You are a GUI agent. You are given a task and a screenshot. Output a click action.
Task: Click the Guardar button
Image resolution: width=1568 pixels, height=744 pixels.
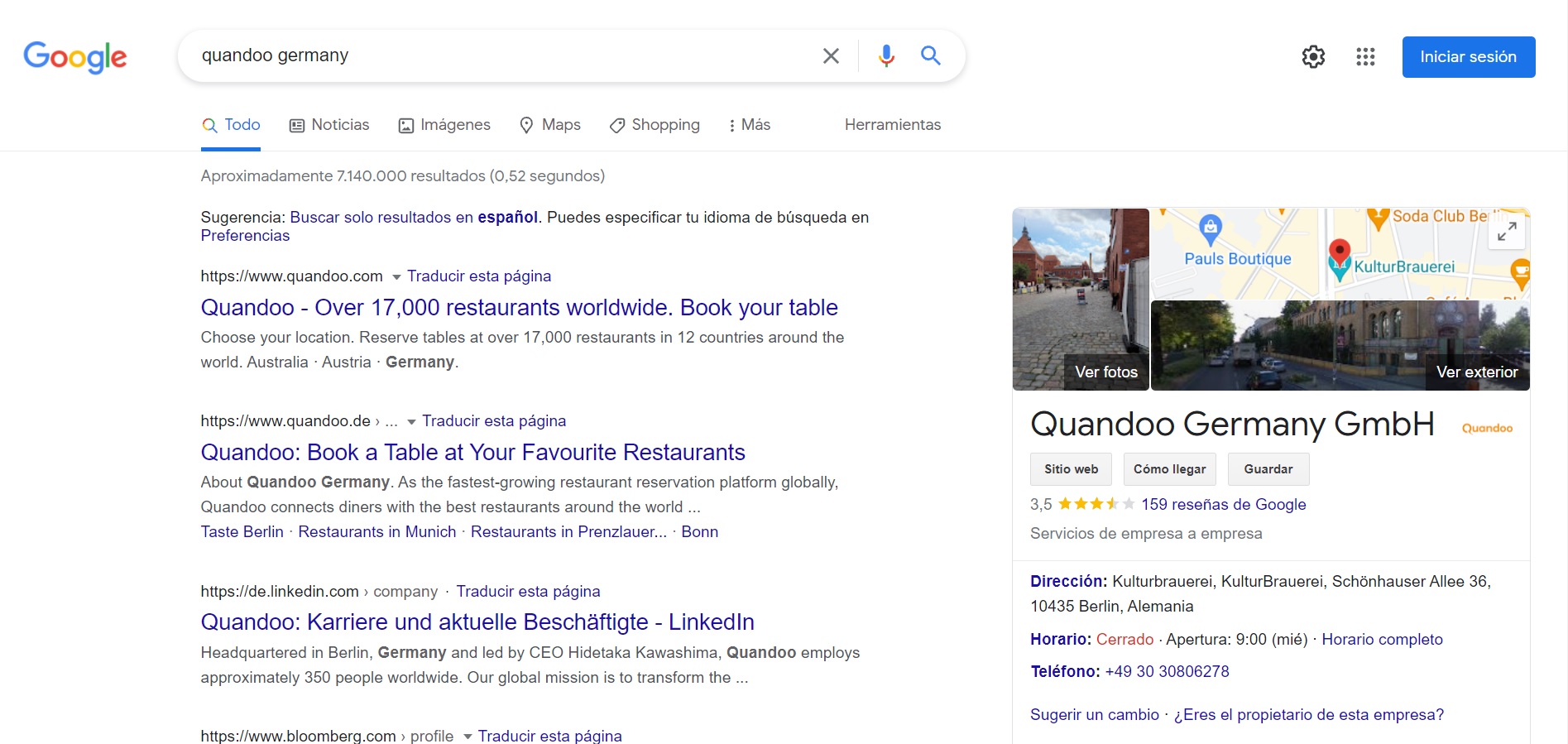1268,469
